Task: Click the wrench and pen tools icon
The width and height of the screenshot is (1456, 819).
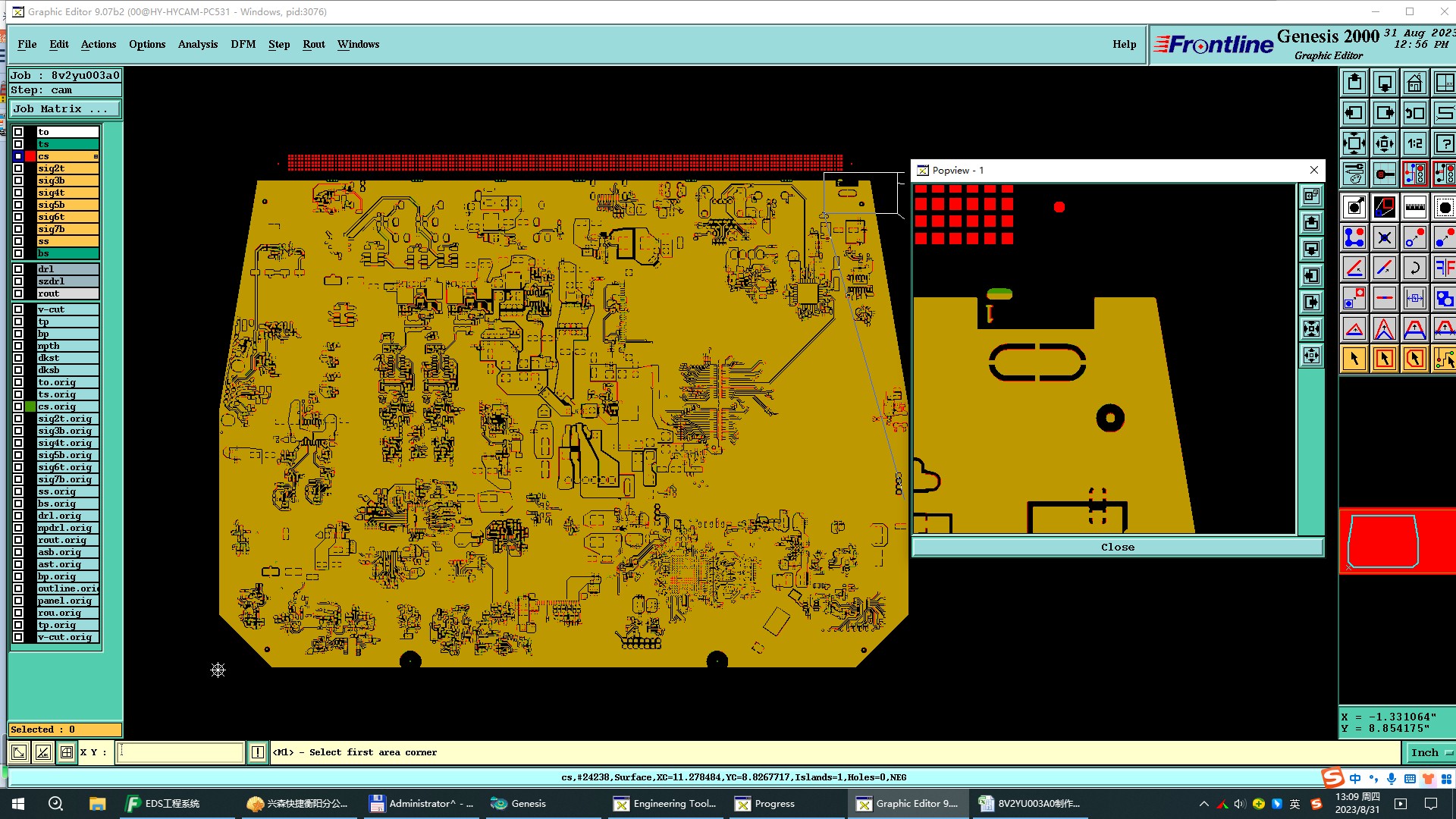Action: (1354, 174)
